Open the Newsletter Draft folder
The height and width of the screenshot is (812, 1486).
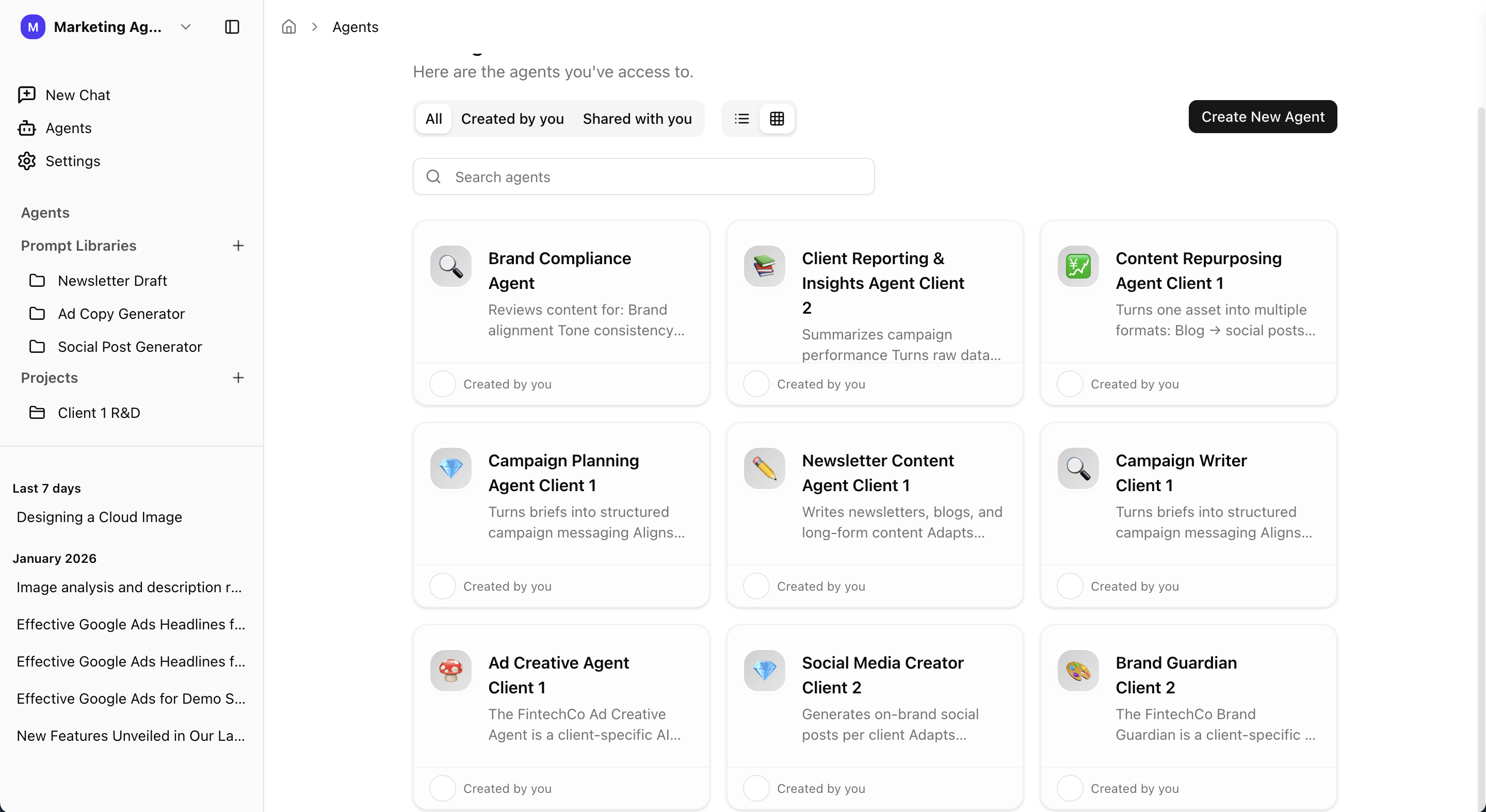point(112,281)
